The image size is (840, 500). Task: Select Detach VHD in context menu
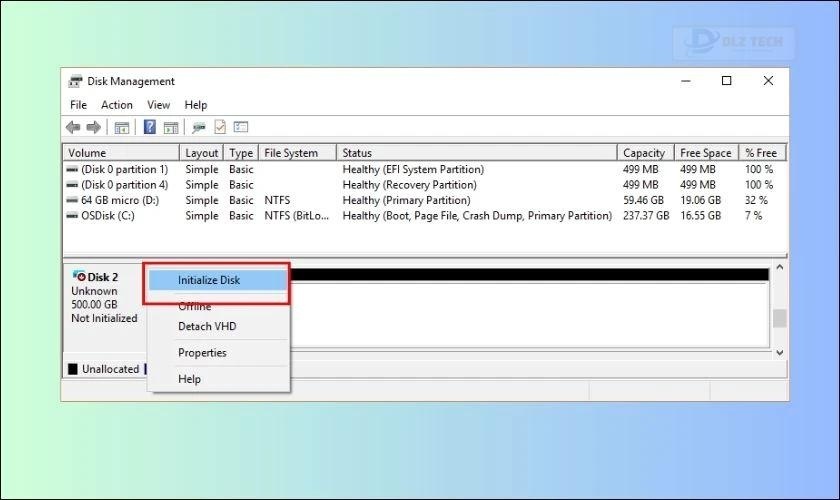207,326
